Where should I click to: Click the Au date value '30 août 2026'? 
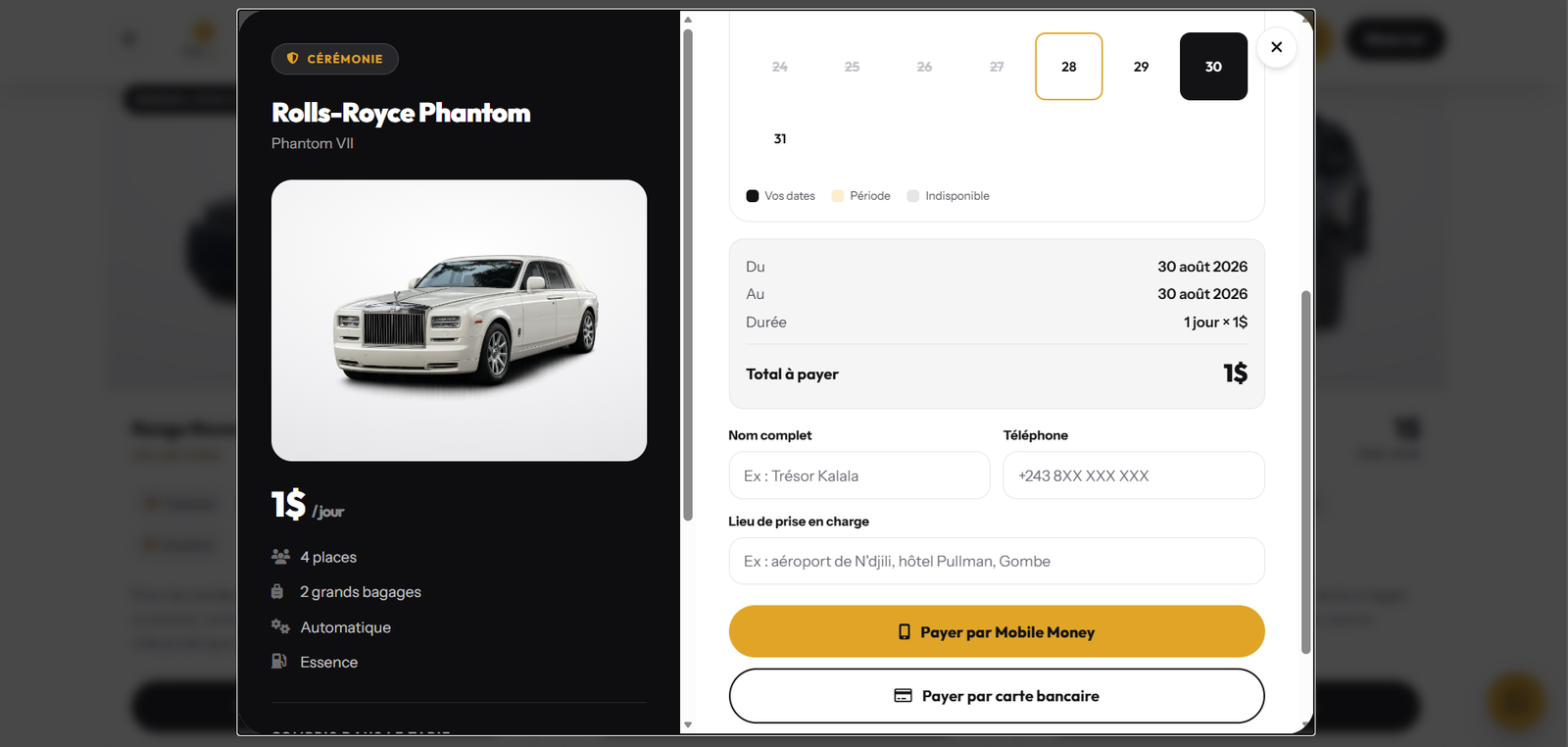click(x=1202, y=294)
